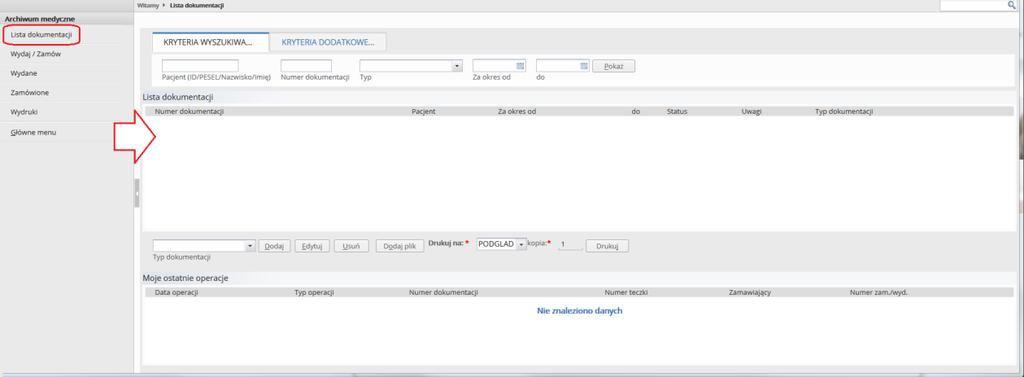Click the search magnifier icon at top right

tap(1012, 5)
